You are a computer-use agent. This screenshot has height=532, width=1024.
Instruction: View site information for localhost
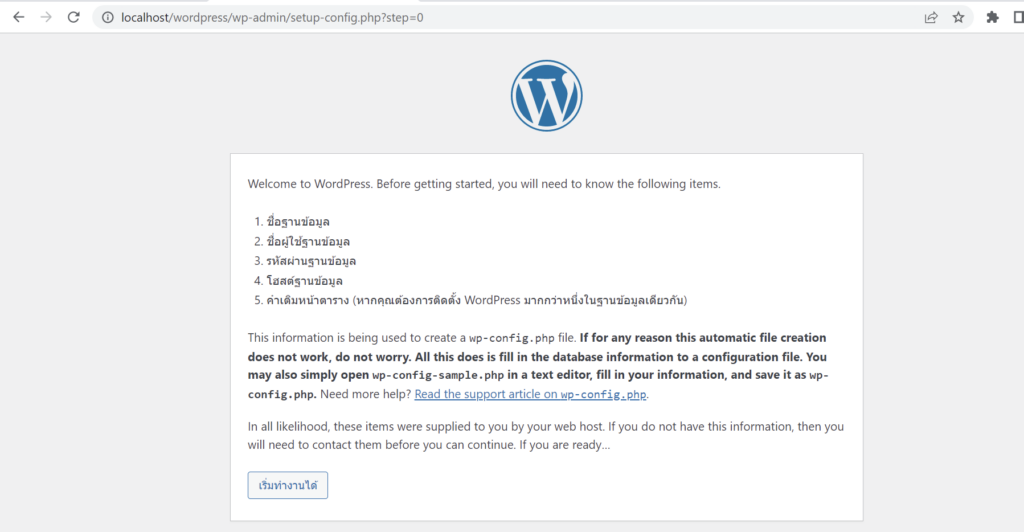coord(106,17)
